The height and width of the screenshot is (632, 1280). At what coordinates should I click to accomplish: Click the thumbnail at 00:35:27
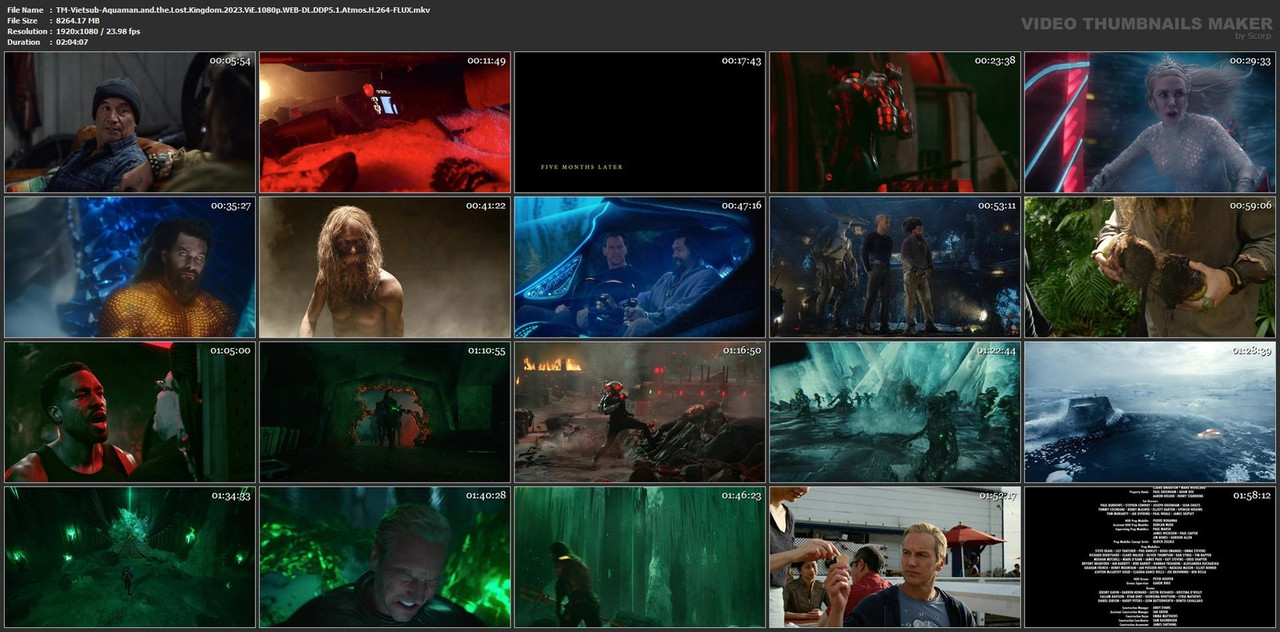[130, 267]
